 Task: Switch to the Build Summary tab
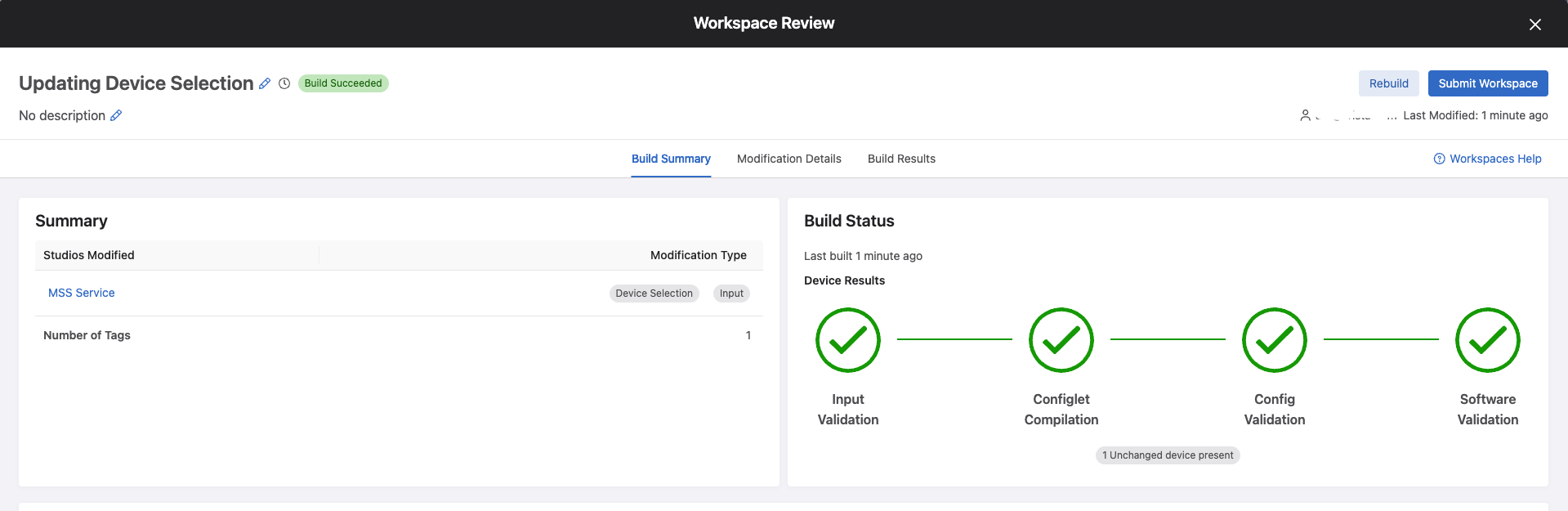(x=671, y=159)
